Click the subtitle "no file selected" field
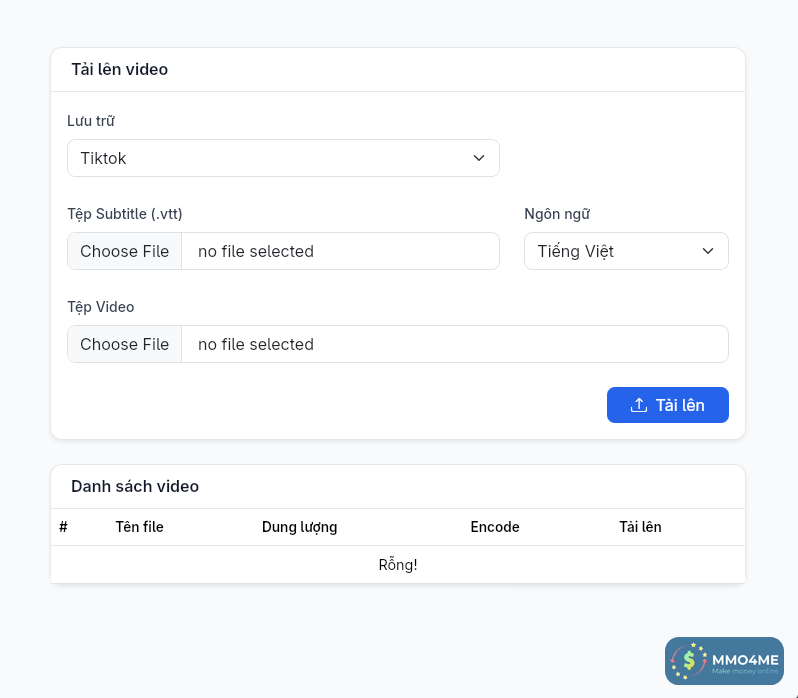 (340, 251)
